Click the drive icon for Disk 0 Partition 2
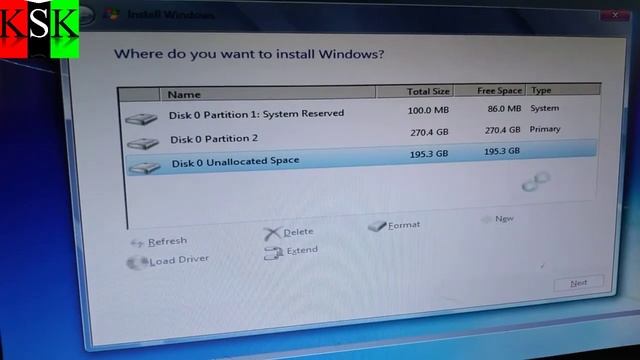 (143, 143)
